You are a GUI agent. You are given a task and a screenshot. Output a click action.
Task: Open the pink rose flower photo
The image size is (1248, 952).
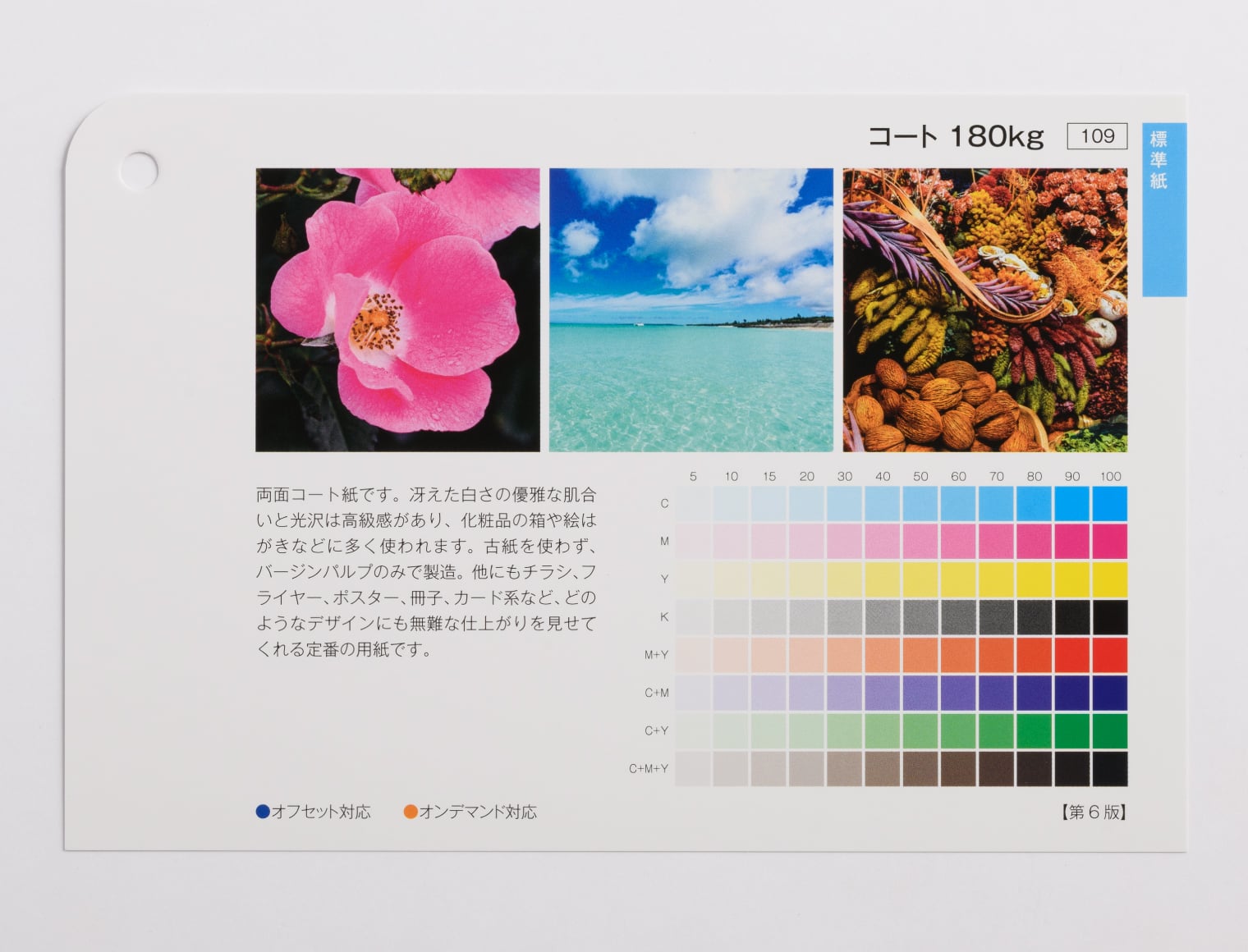click(x=397, y=309)
